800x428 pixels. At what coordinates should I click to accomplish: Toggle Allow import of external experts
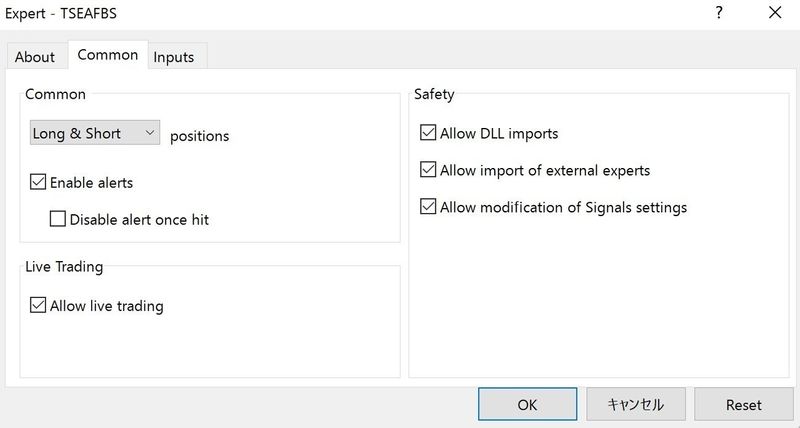point(429,170)
